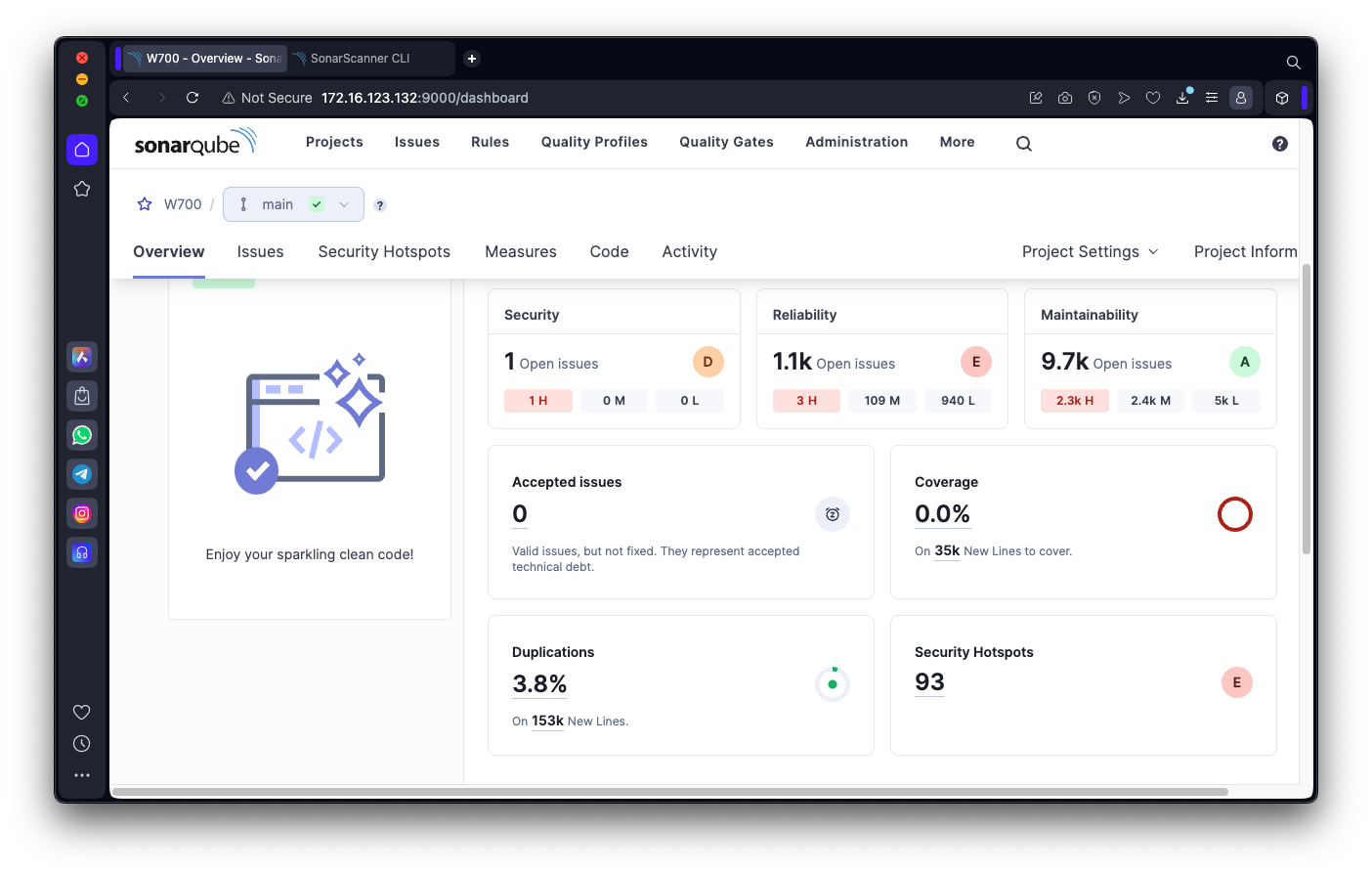The image size is (1372, 875).
Task: Open Instagram in the sidebar
Action: [82, 513]
